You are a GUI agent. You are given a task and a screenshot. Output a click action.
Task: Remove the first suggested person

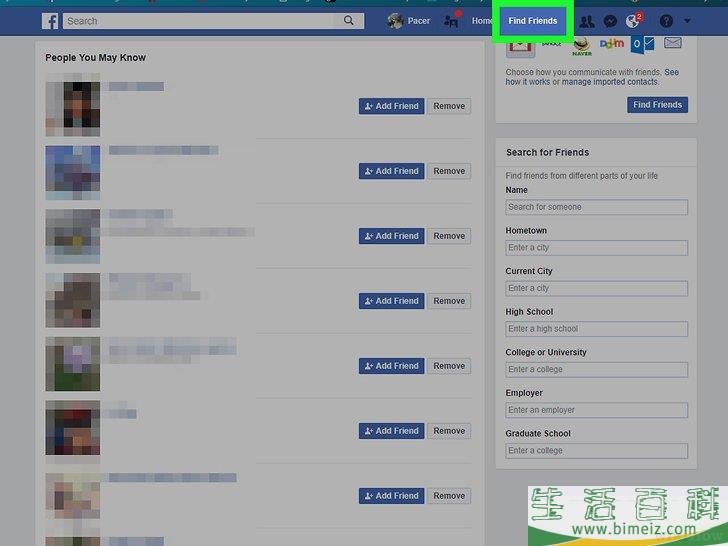point(449,106)
